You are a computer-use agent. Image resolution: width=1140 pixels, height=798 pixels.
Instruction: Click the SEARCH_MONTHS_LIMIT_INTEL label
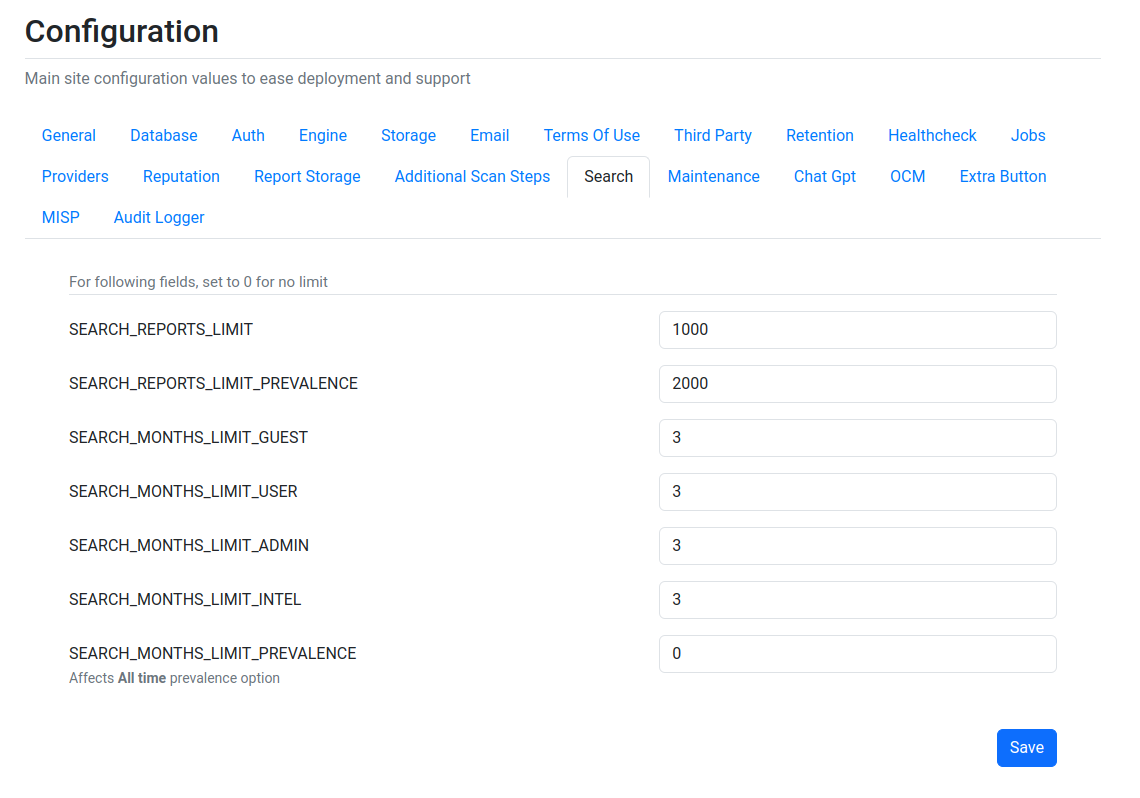point(185,600)
